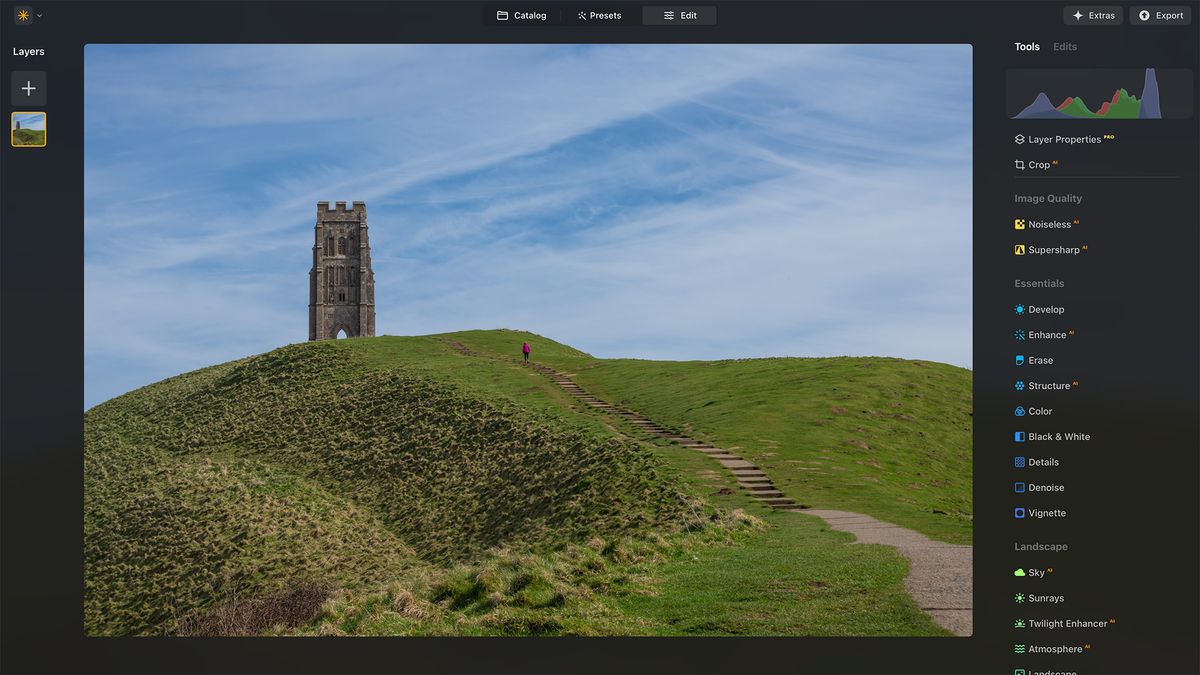
Task: Open the Sky tool label
Action: tap(1036, 573)
